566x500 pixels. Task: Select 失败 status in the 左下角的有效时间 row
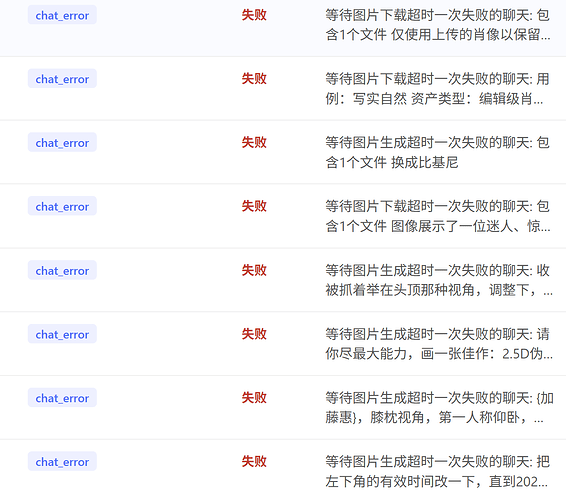click(x=254, y=461)
